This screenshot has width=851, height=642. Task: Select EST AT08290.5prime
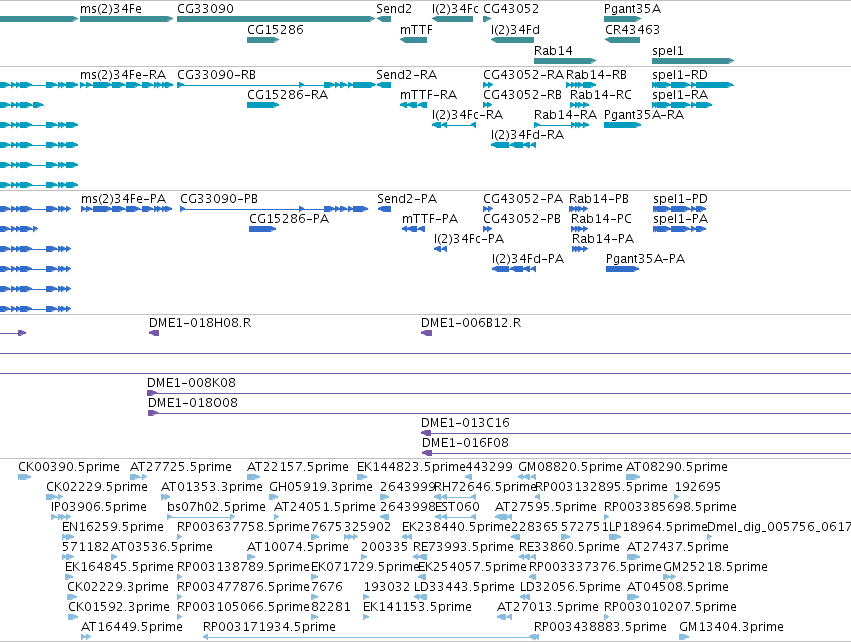coord(677,467)
